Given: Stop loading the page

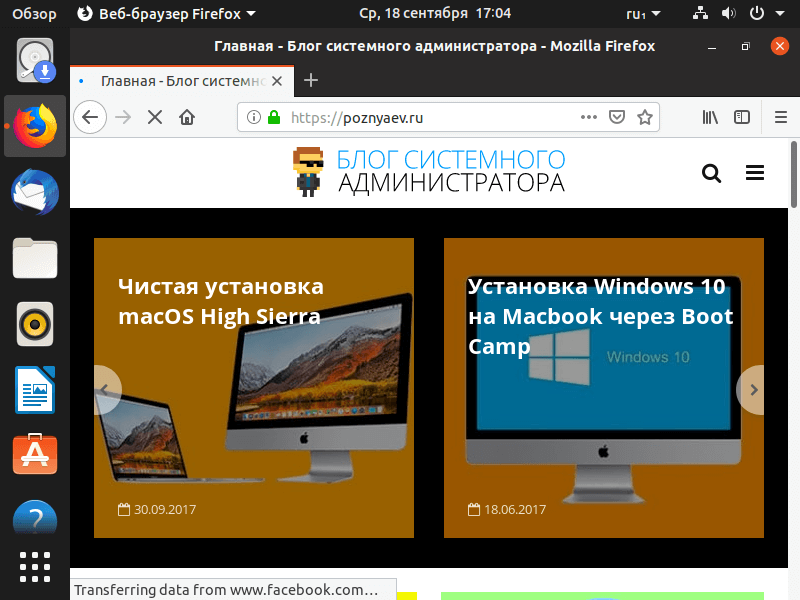Looking at the screenshot, I should (x=155, y=117).
